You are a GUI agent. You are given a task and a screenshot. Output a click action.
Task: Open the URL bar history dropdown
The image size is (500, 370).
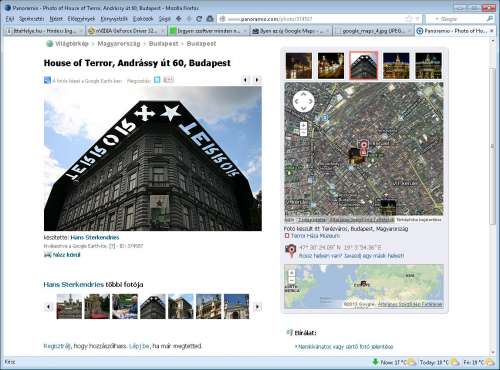click(417, 19)
